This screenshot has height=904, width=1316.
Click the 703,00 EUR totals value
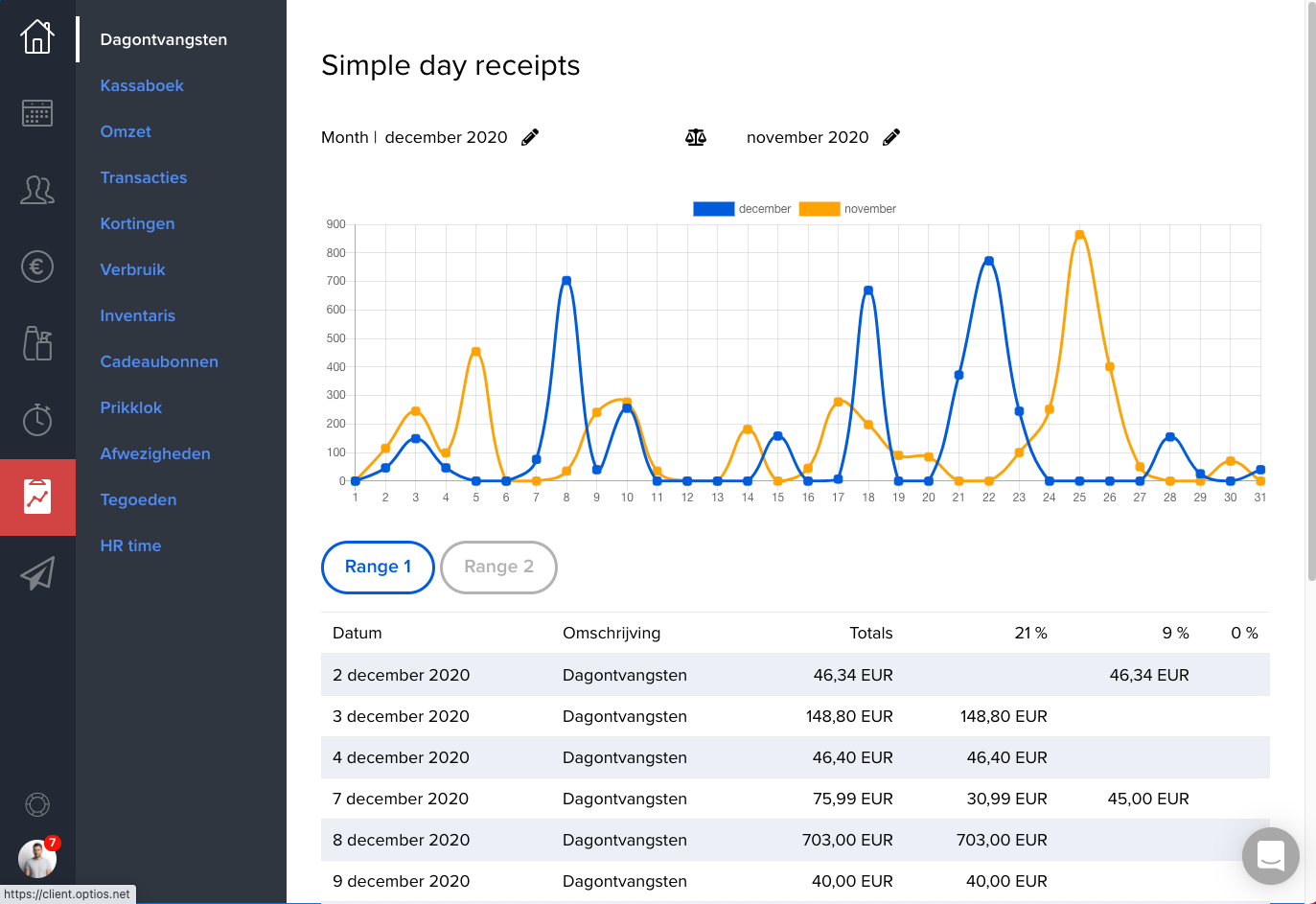tap(847, 840)
